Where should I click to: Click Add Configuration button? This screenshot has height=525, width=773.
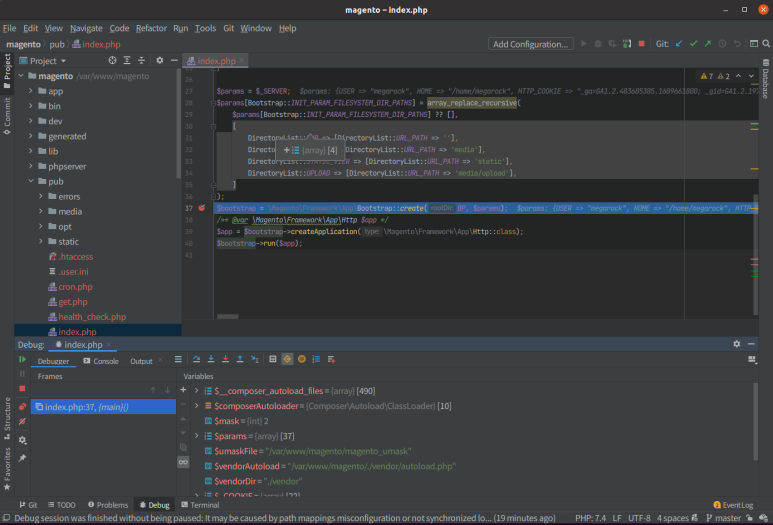tap(530, 44)
